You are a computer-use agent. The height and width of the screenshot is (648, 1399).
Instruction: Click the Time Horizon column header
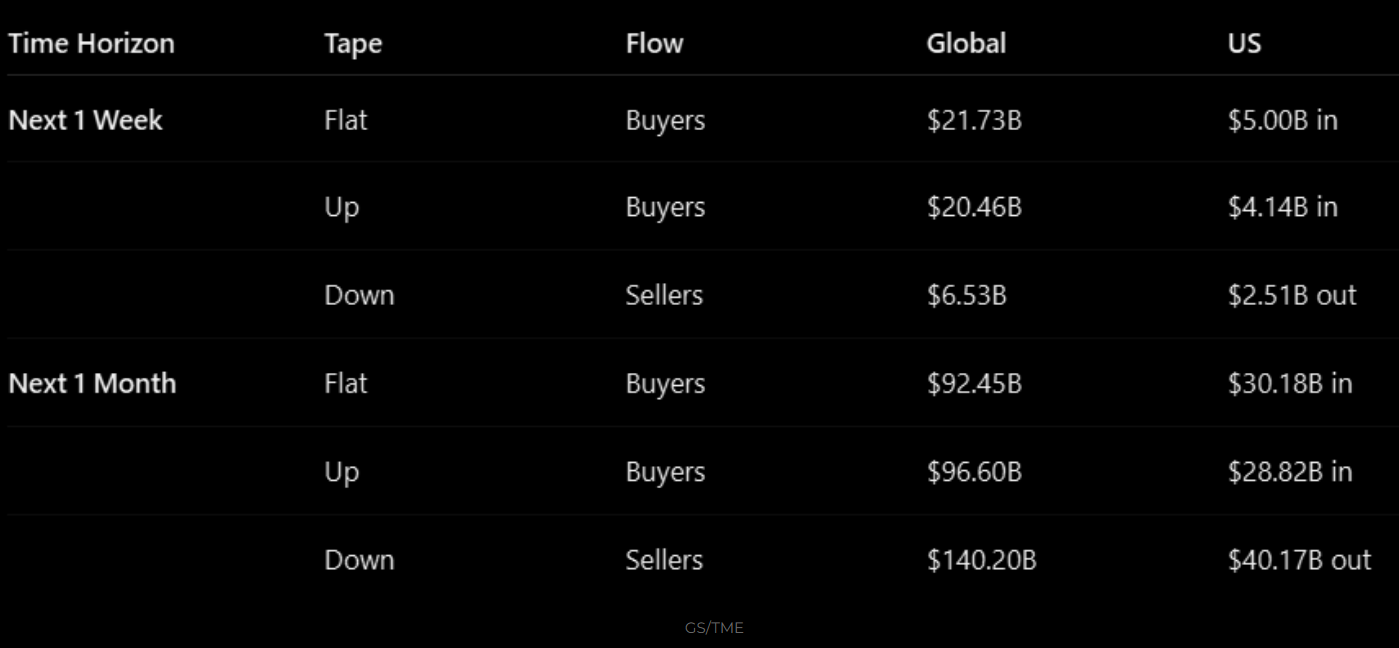coord(91,44)
